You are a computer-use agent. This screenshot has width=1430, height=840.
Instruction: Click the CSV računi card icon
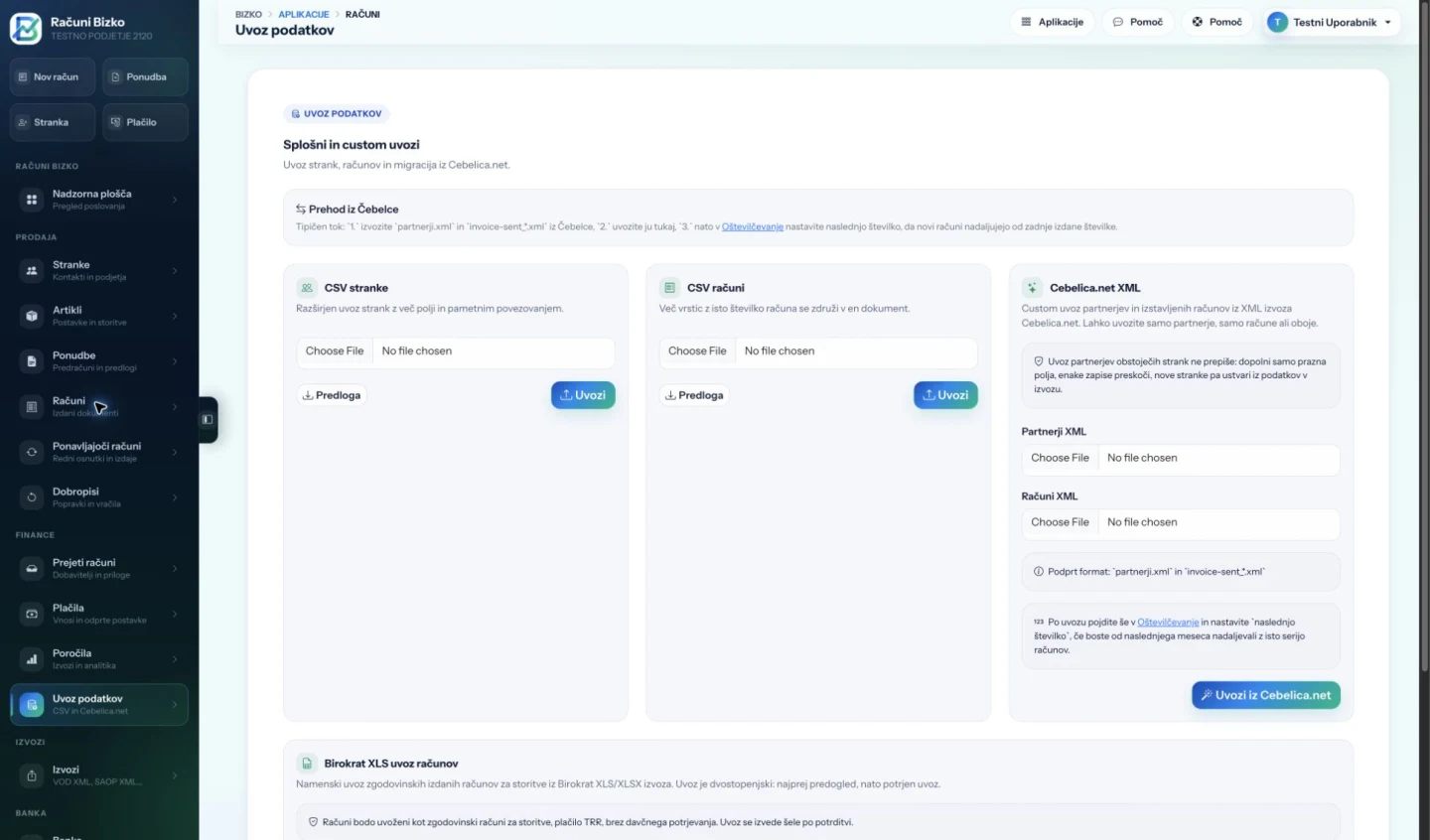tap(669, 288)
